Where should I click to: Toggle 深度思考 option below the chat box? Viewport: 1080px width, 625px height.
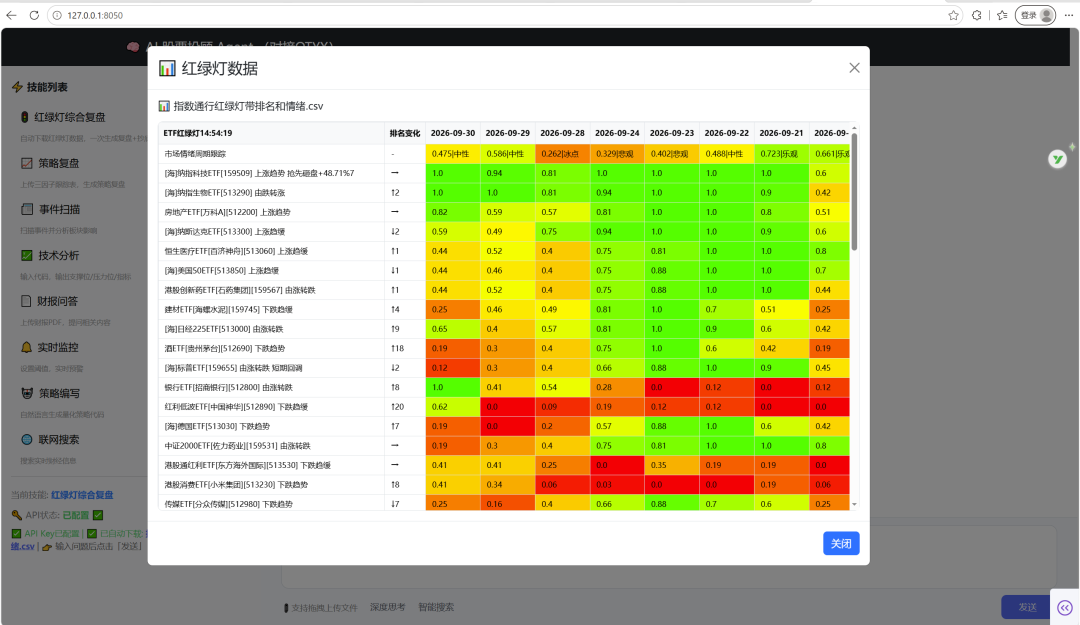(387, 607)
